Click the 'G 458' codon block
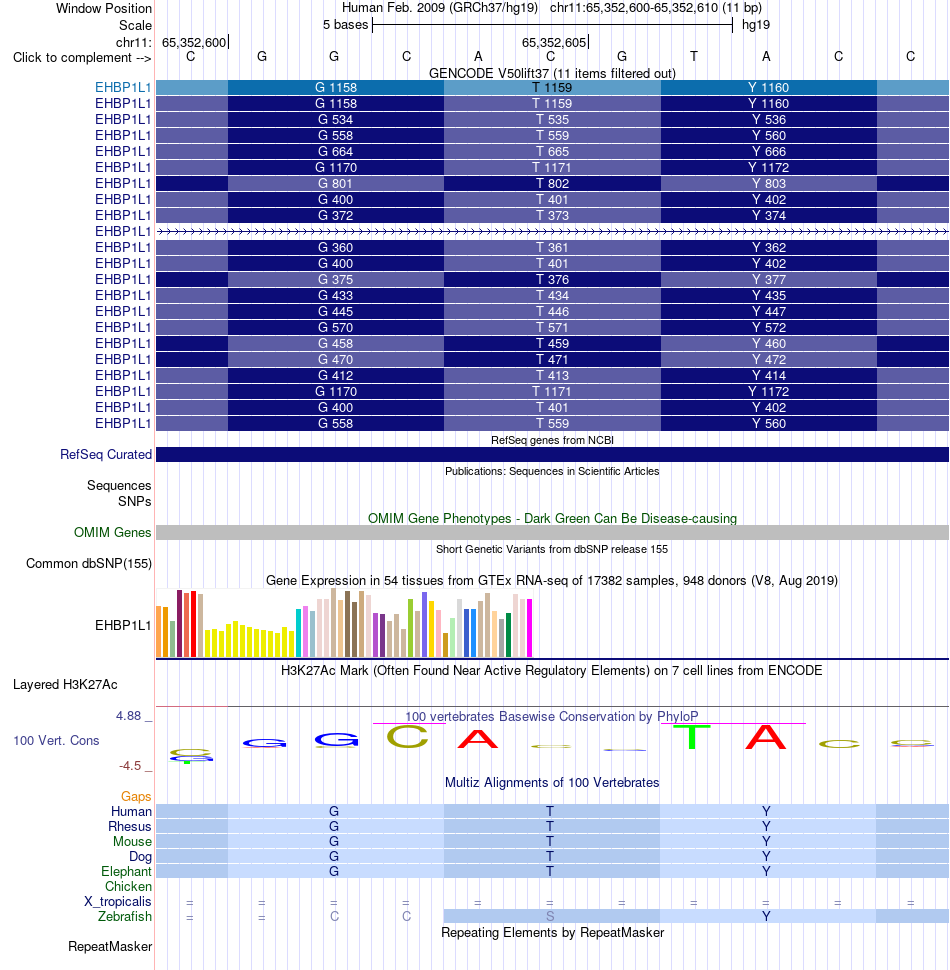This screenshot has width=950, height=970. click(335, 344)
